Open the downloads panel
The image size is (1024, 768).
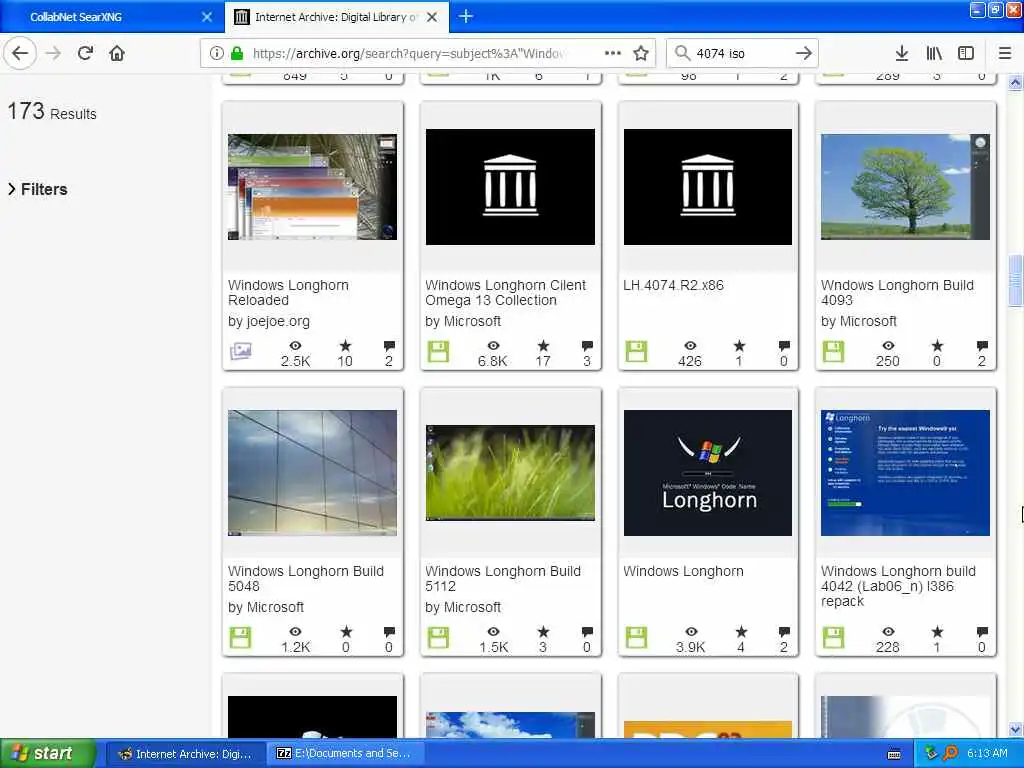pos(902,53)
